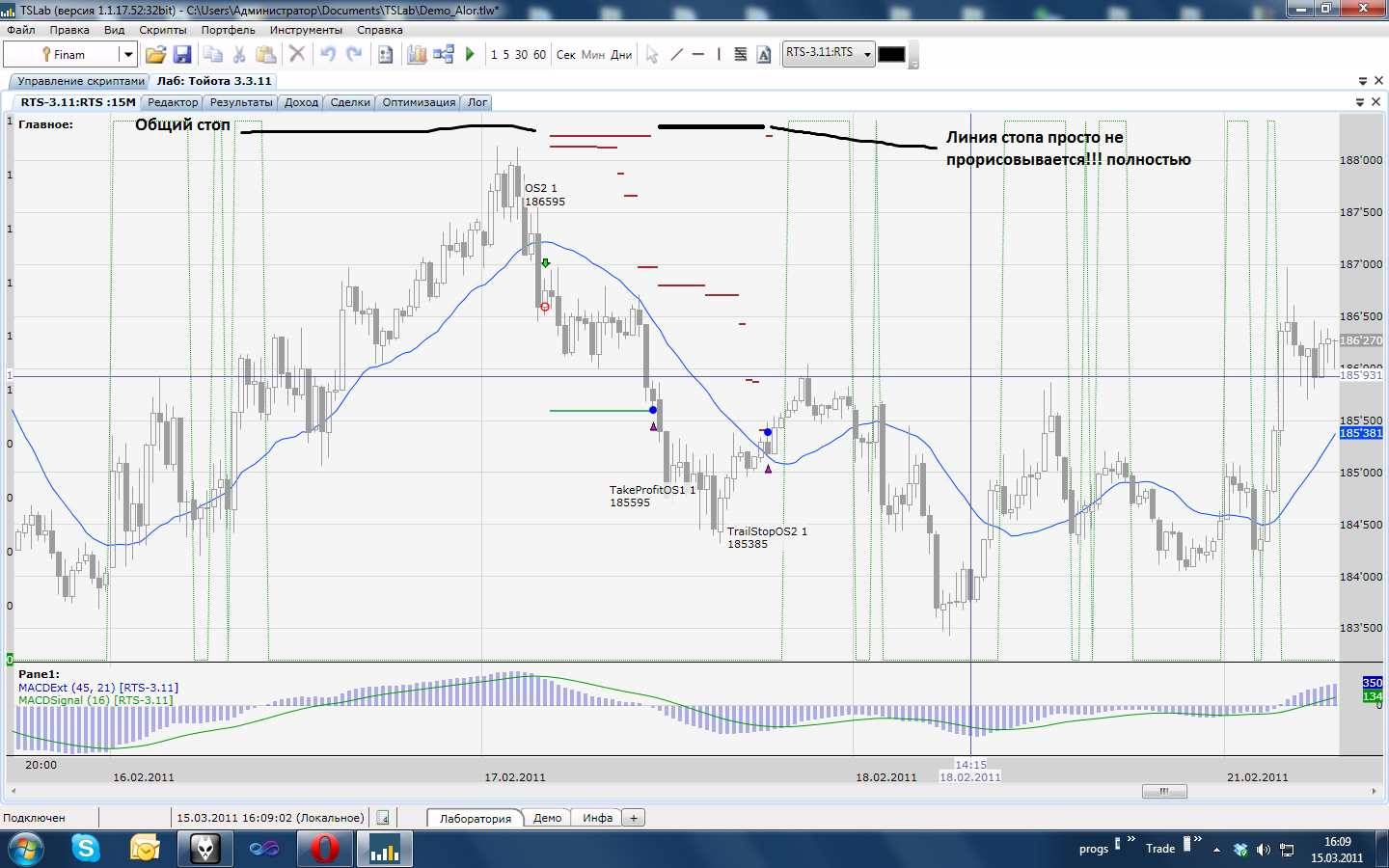Open the bar chart toolbar icon

tap(417, 55)
